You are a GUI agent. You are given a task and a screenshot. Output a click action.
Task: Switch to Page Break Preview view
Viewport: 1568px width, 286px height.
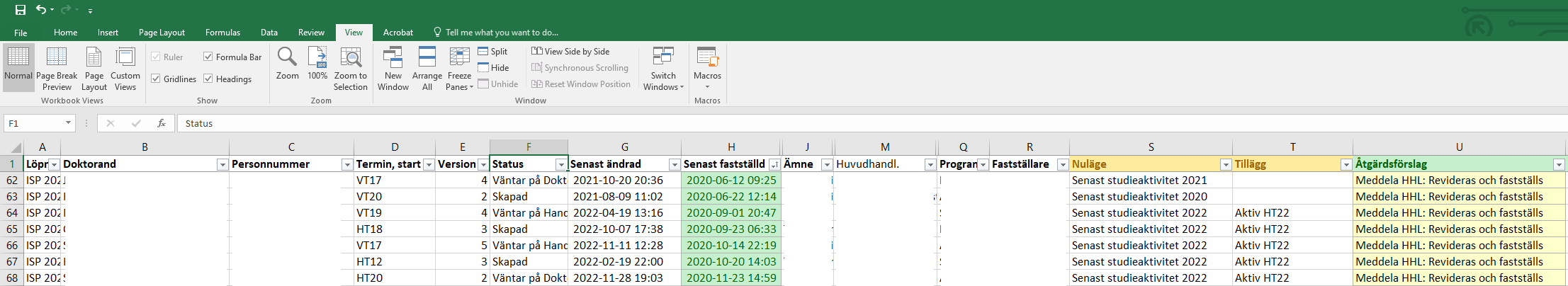(x=57, y=69)
